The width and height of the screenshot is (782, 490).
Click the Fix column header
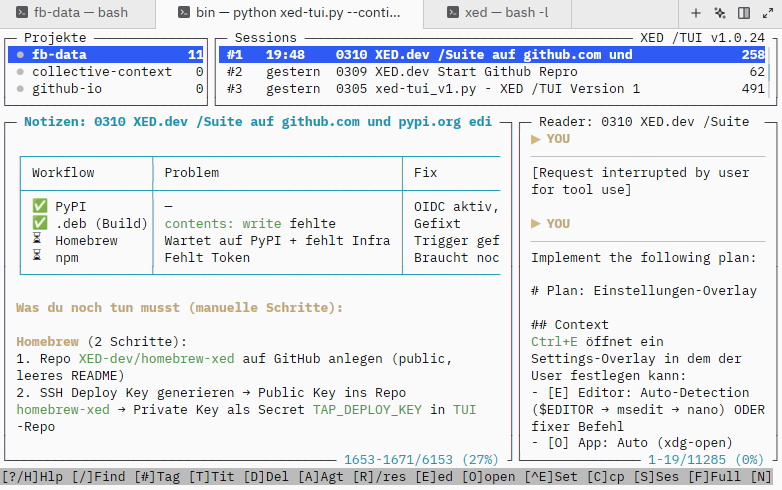[425, 172]
